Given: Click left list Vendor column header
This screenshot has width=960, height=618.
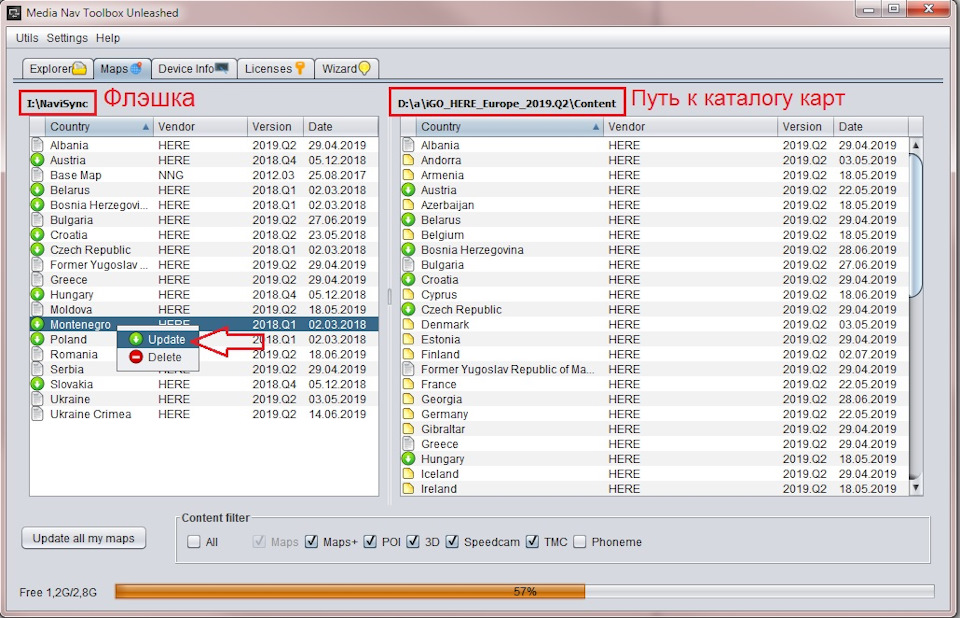Looking at the screenshot, I should (200, 127).
